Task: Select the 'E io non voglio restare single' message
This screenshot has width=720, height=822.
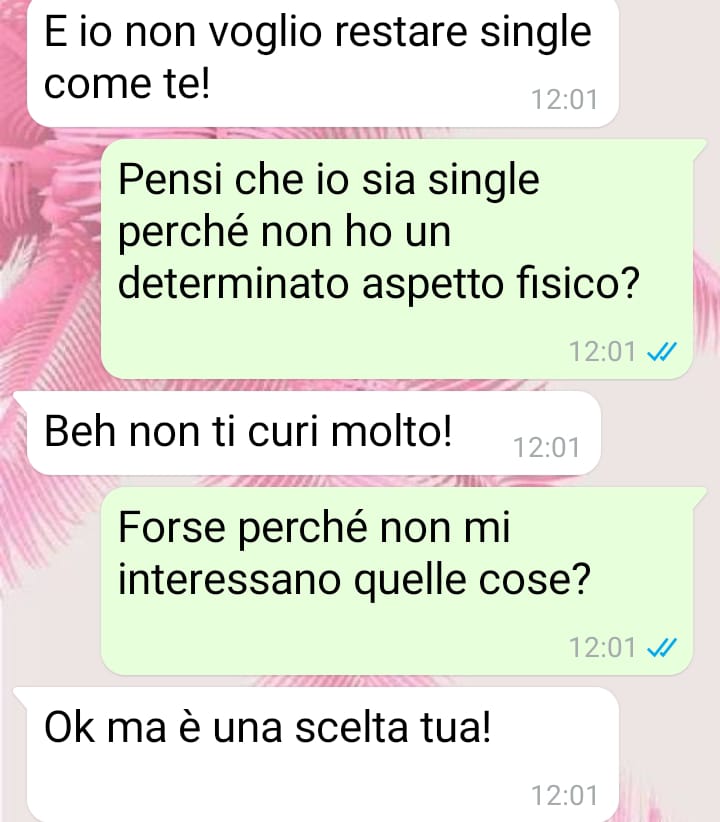Action: (323, 62)
